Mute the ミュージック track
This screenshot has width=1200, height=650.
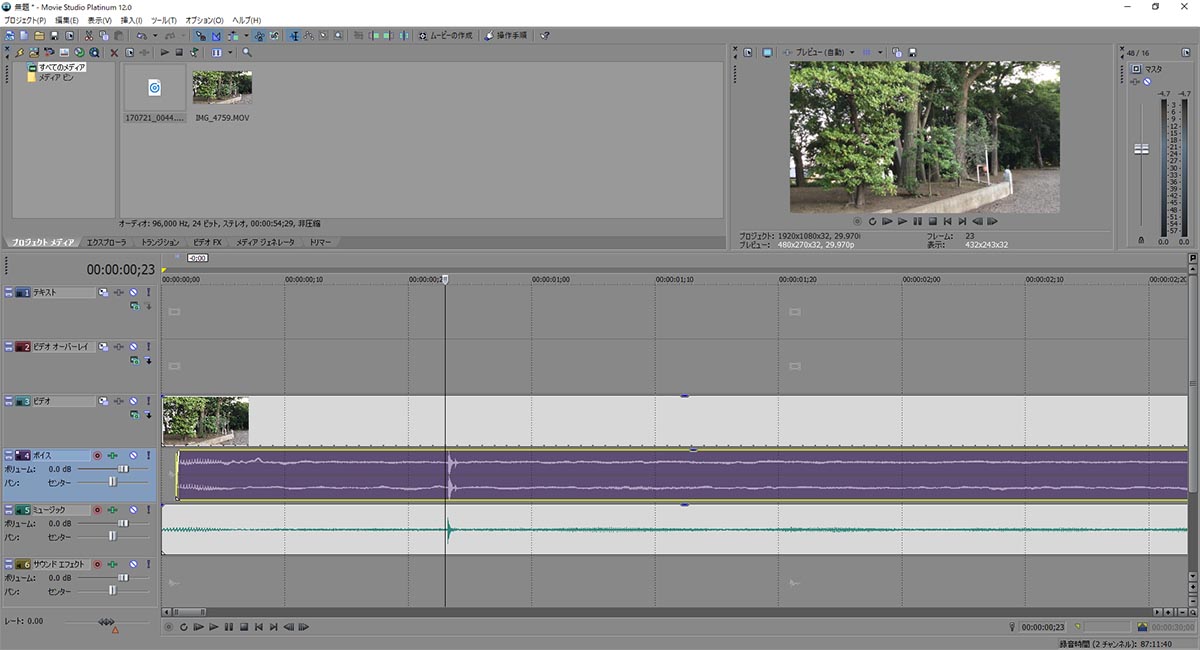(133, 509)
